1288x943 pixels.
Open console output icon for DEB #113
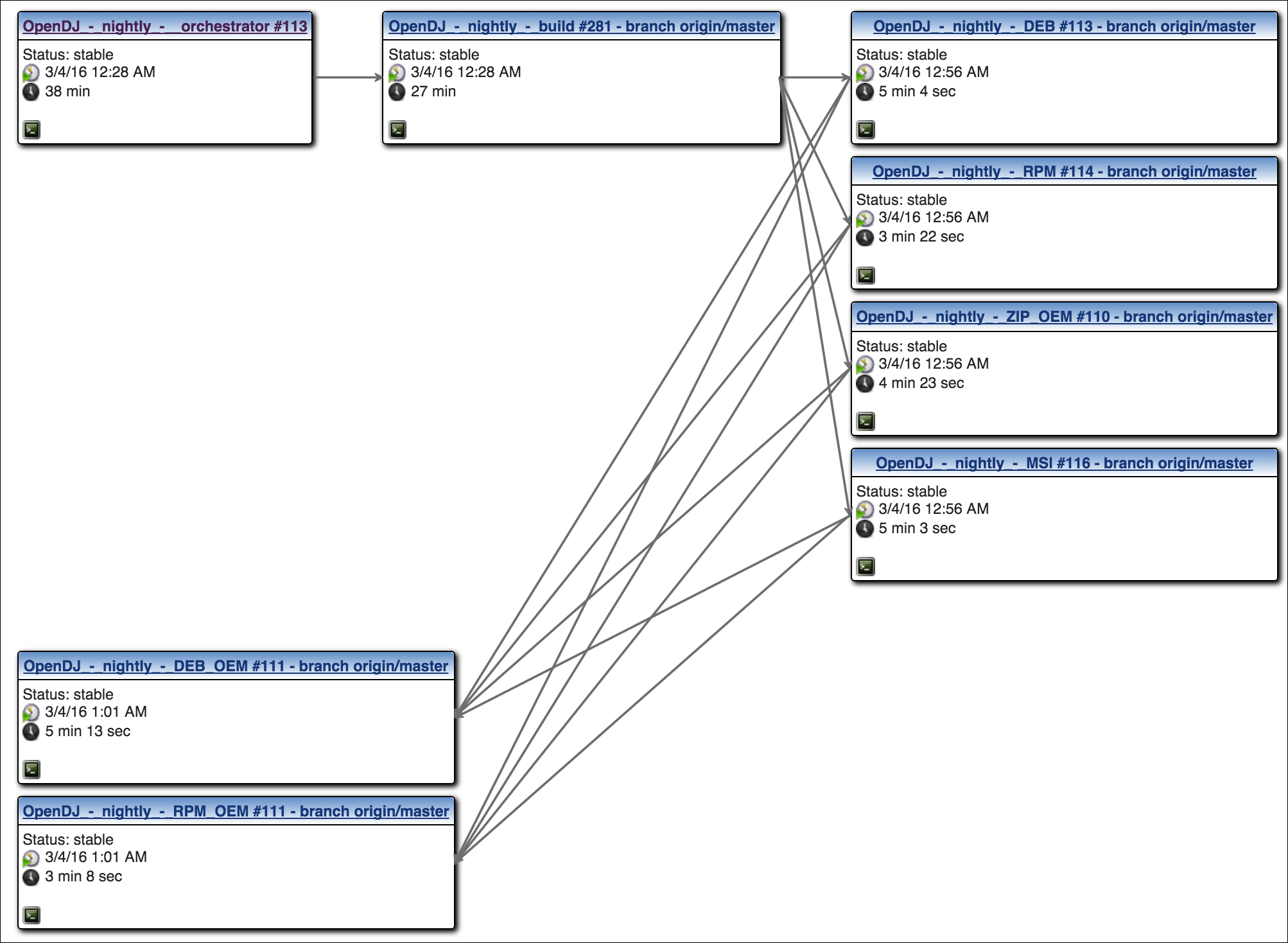(866, 130)
